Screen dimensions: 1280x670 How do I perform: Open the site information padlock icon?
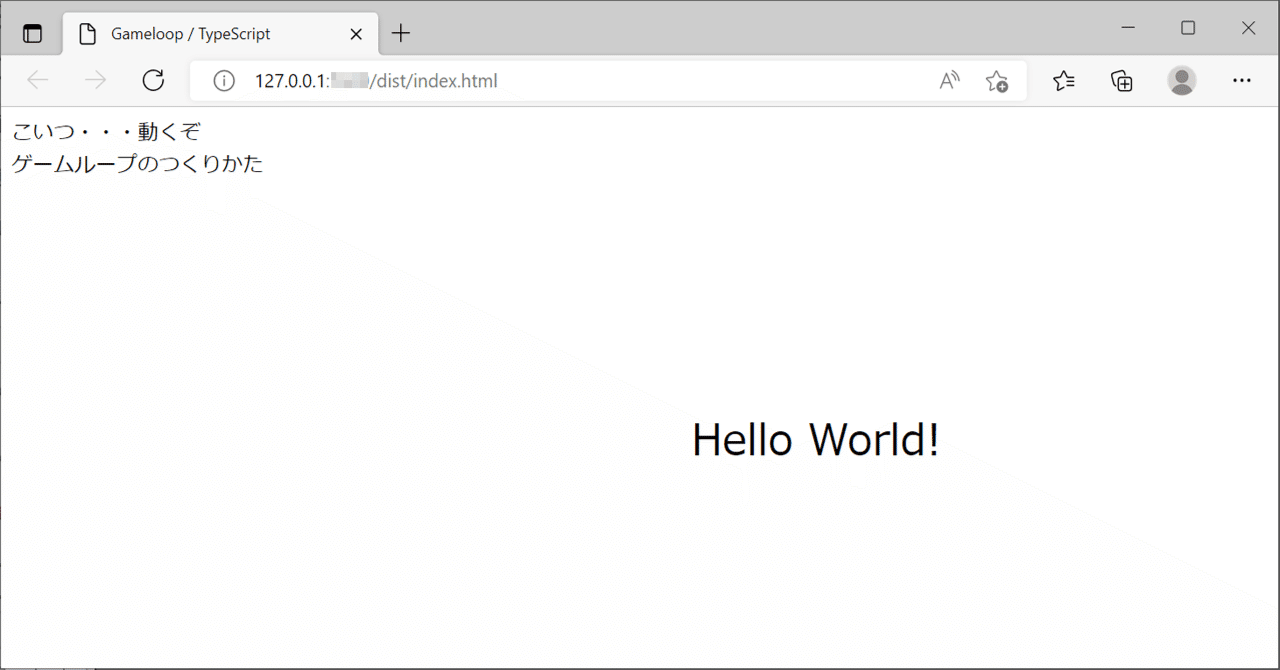(223, 80)
